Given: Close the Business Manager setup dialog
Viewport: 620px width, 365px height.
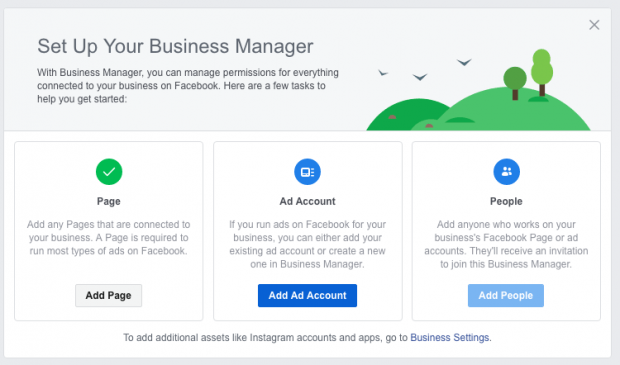Looking at the screenshot, I should click(x=594, y=25).
